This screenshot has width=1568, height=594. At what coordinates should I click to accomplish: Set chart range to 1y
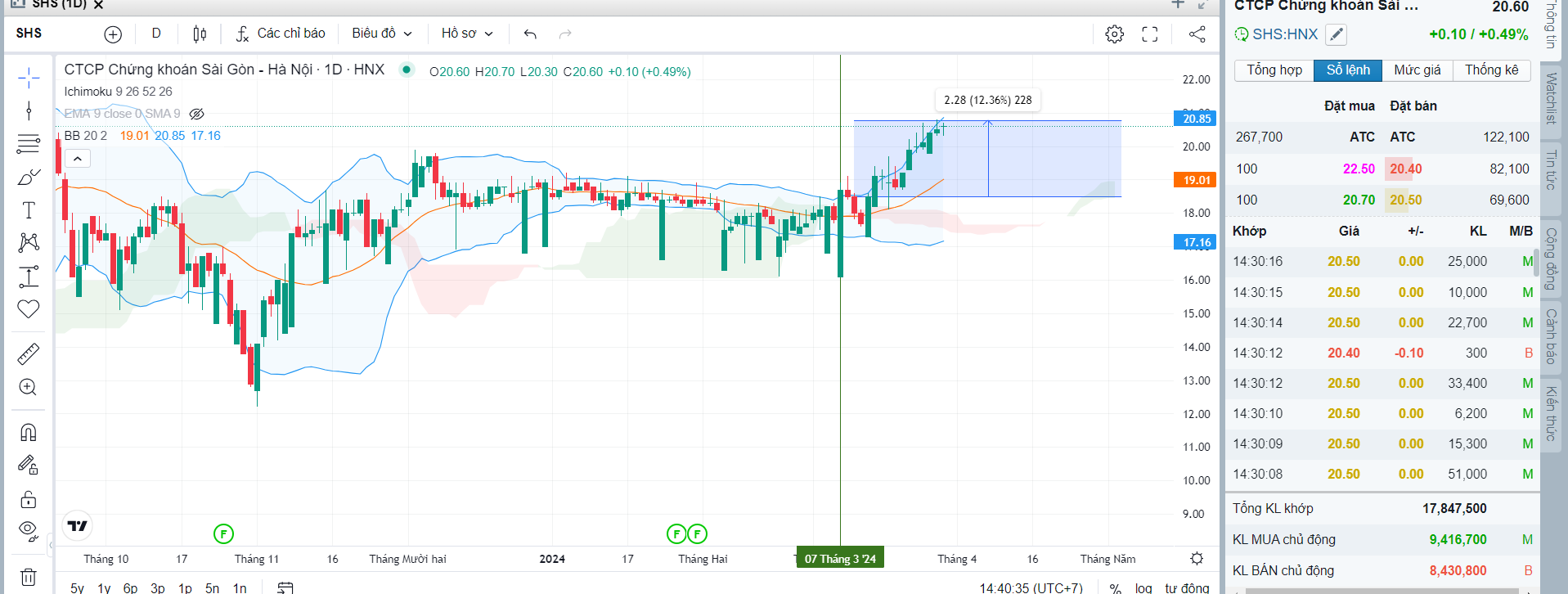104,588
